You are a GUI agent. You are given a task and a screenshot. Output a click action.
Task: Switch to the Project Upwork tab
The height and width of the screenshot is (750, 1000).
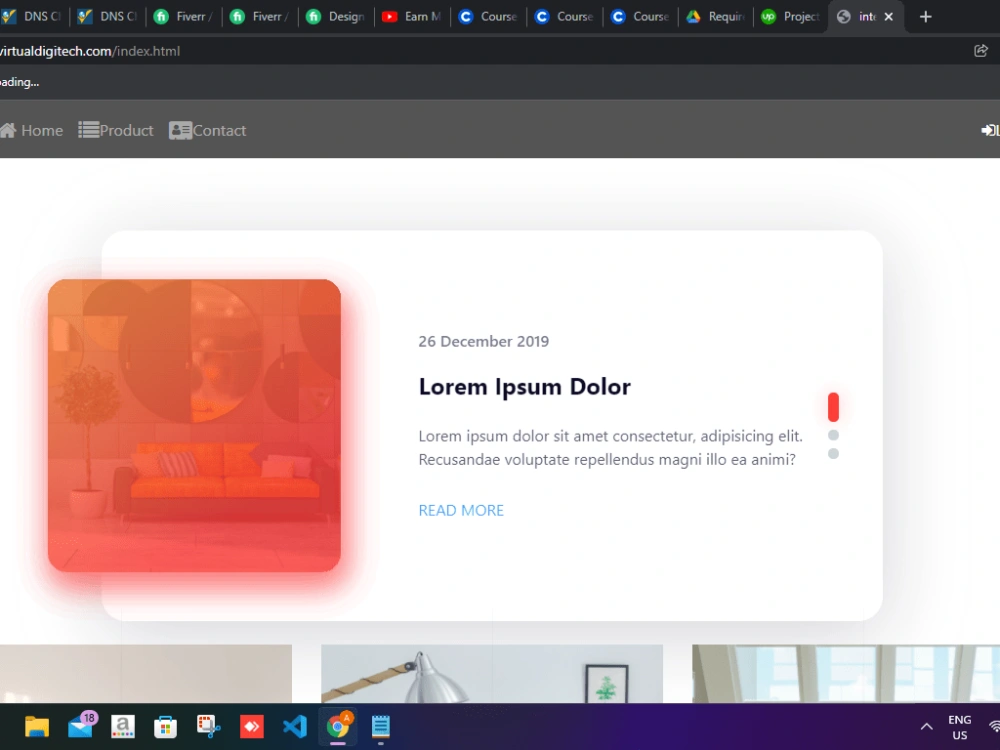tap(791, 17)
